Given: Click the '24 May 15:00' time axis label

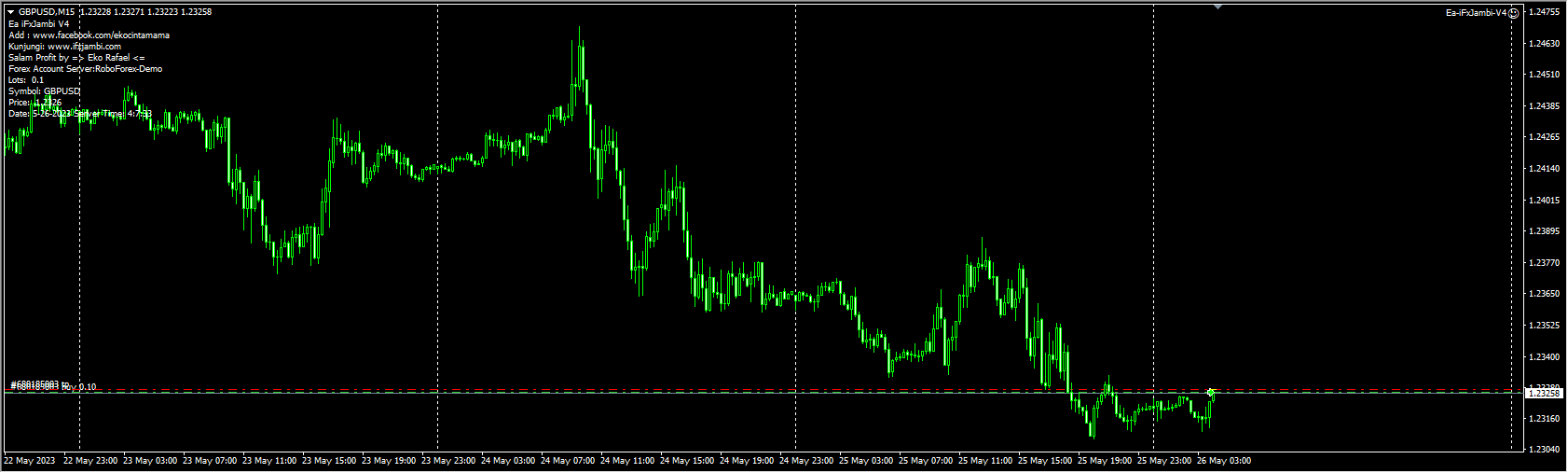Looking at the screenshot, I should pyautogui.click(x=687, y=461).
